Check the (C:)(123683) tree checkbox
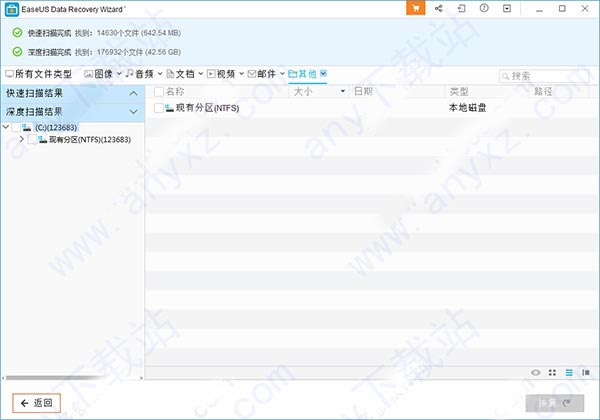 tap(16, 127)
